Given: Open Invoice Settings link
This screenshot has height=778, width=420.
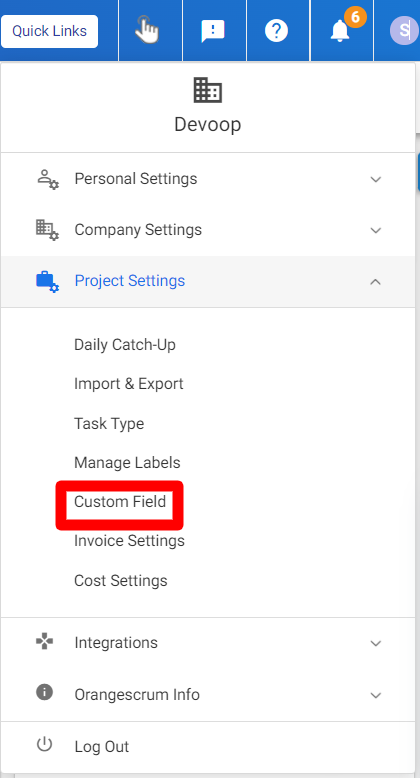Looking at the screenshot, I should [x=129, y=541].
